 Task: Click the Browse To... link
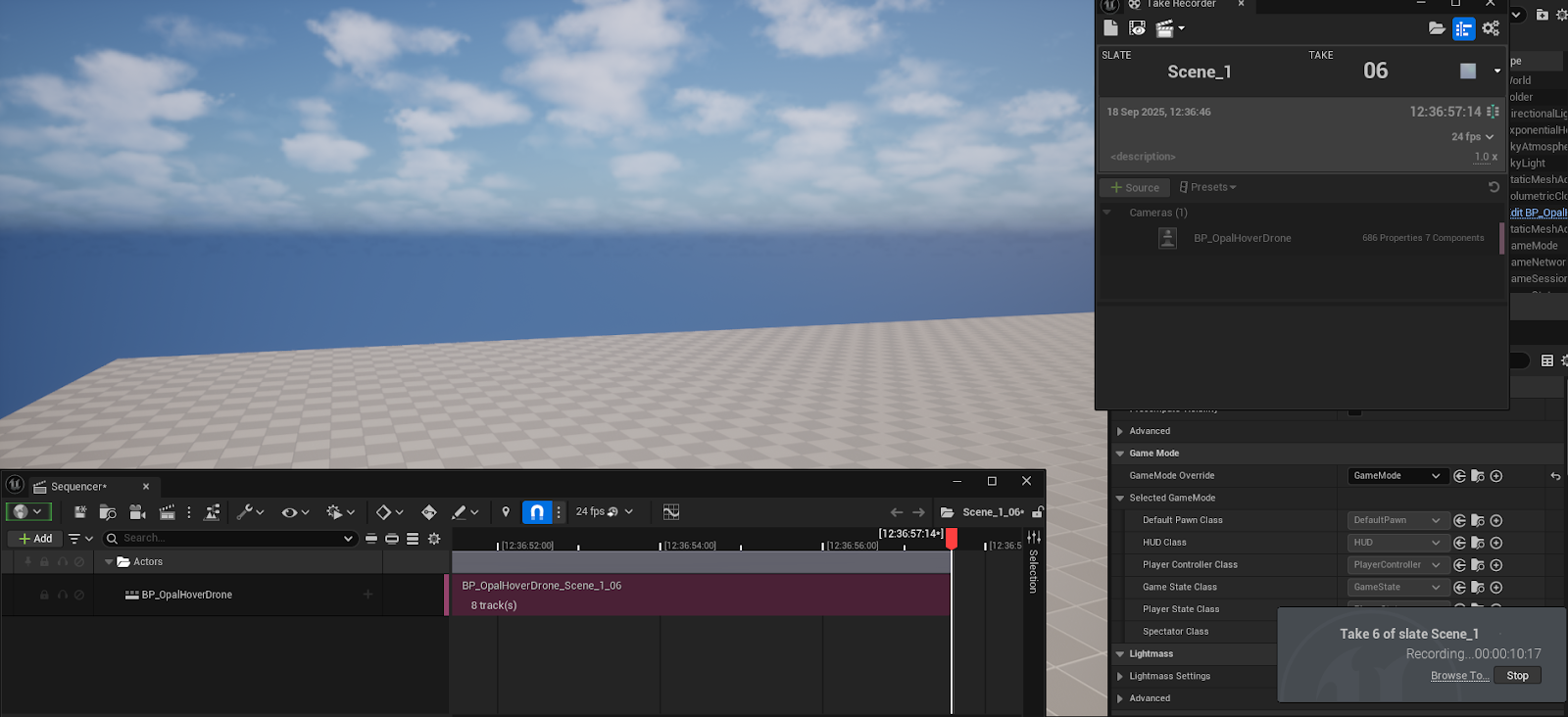pos(1459,676)
